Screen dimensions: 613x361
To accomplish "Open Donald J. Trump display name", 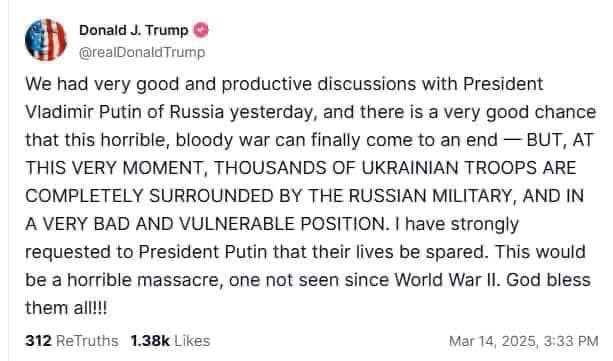I will click(x=134, y=30).
